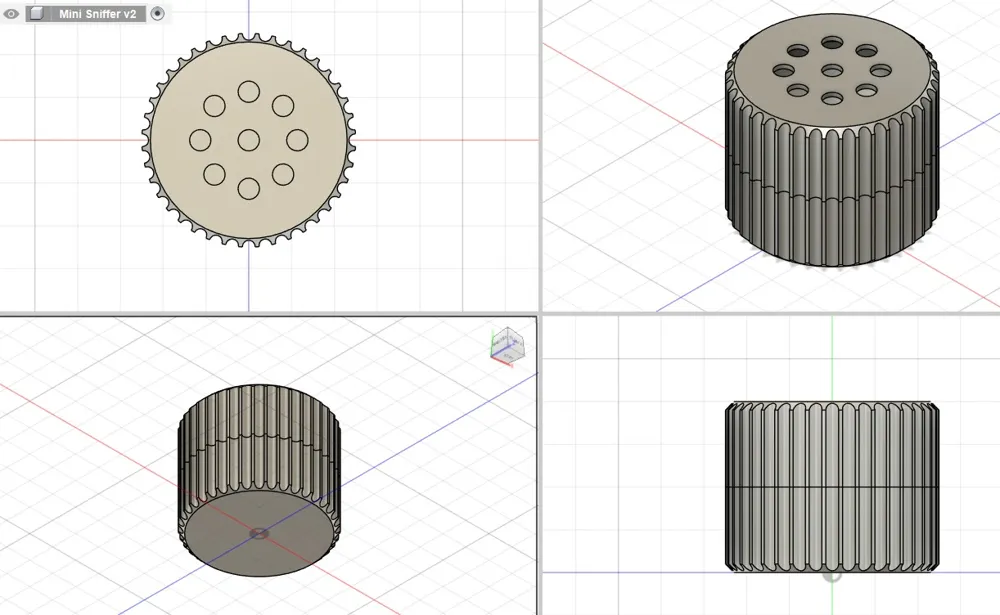Click the component cube icon beside Mini Sniffer v2
This screenshot has width=1000, height=615.
pos(37,13)
